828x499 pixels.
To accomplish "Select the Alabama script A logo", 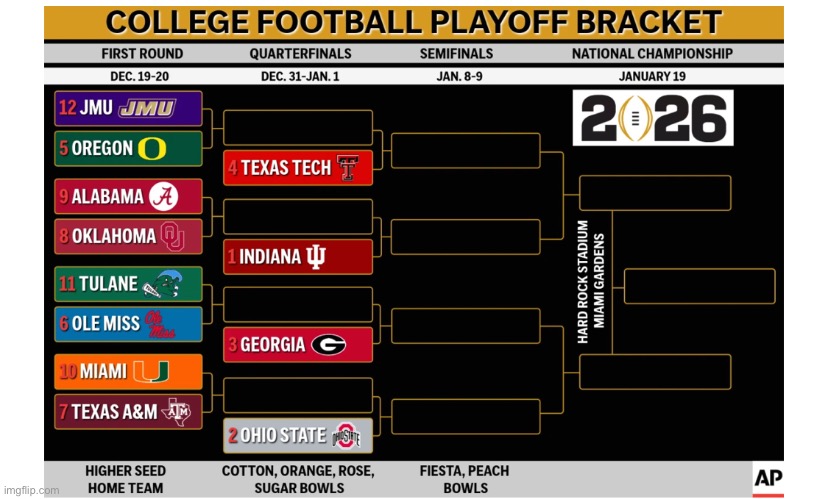I will coord(164,197).
